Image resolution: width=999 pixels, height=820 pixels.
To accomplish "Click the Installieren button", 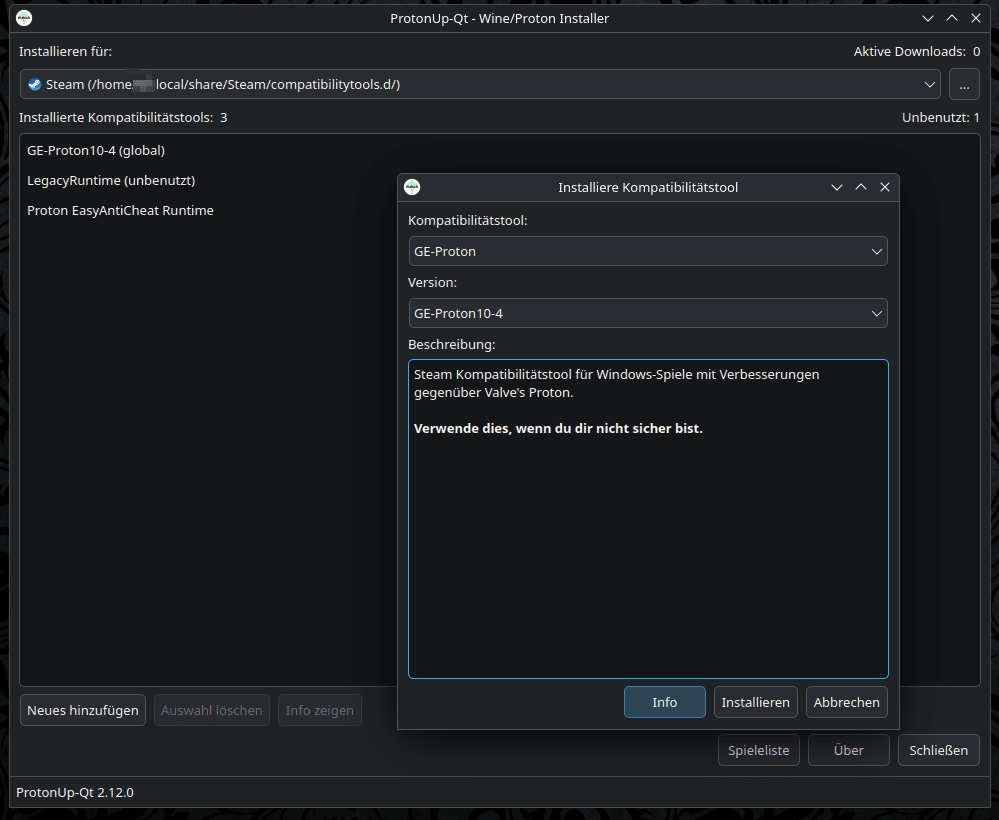I will [756, 702].
